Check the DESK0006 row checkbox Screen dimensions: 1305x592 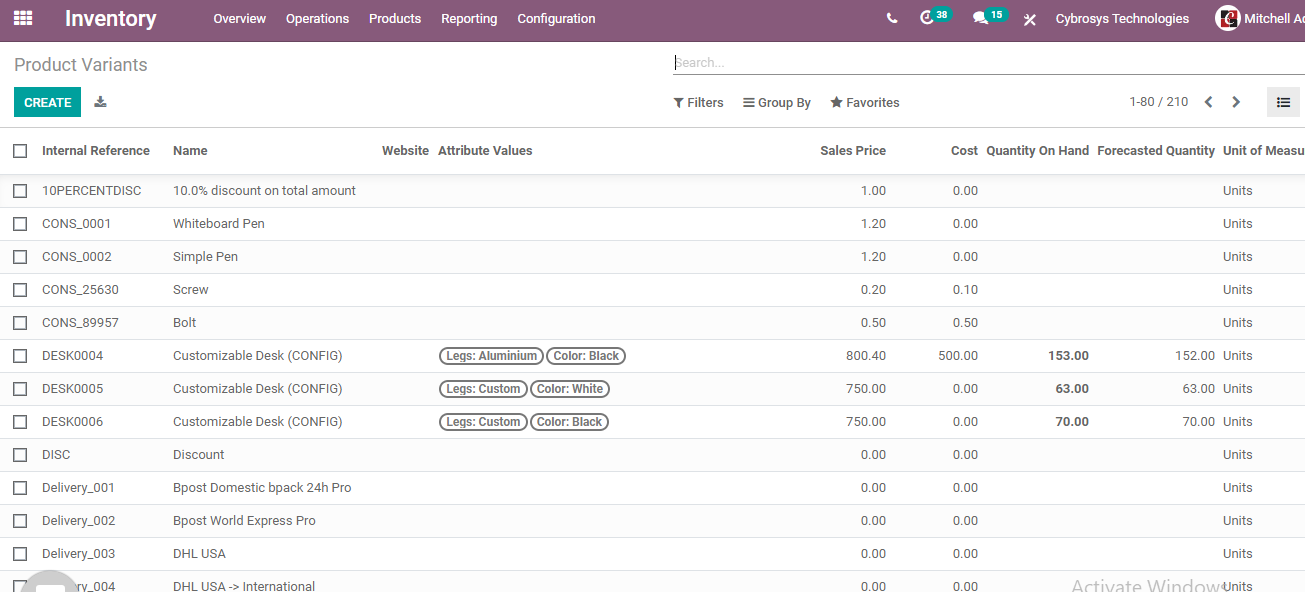click(x=20, y=422)
